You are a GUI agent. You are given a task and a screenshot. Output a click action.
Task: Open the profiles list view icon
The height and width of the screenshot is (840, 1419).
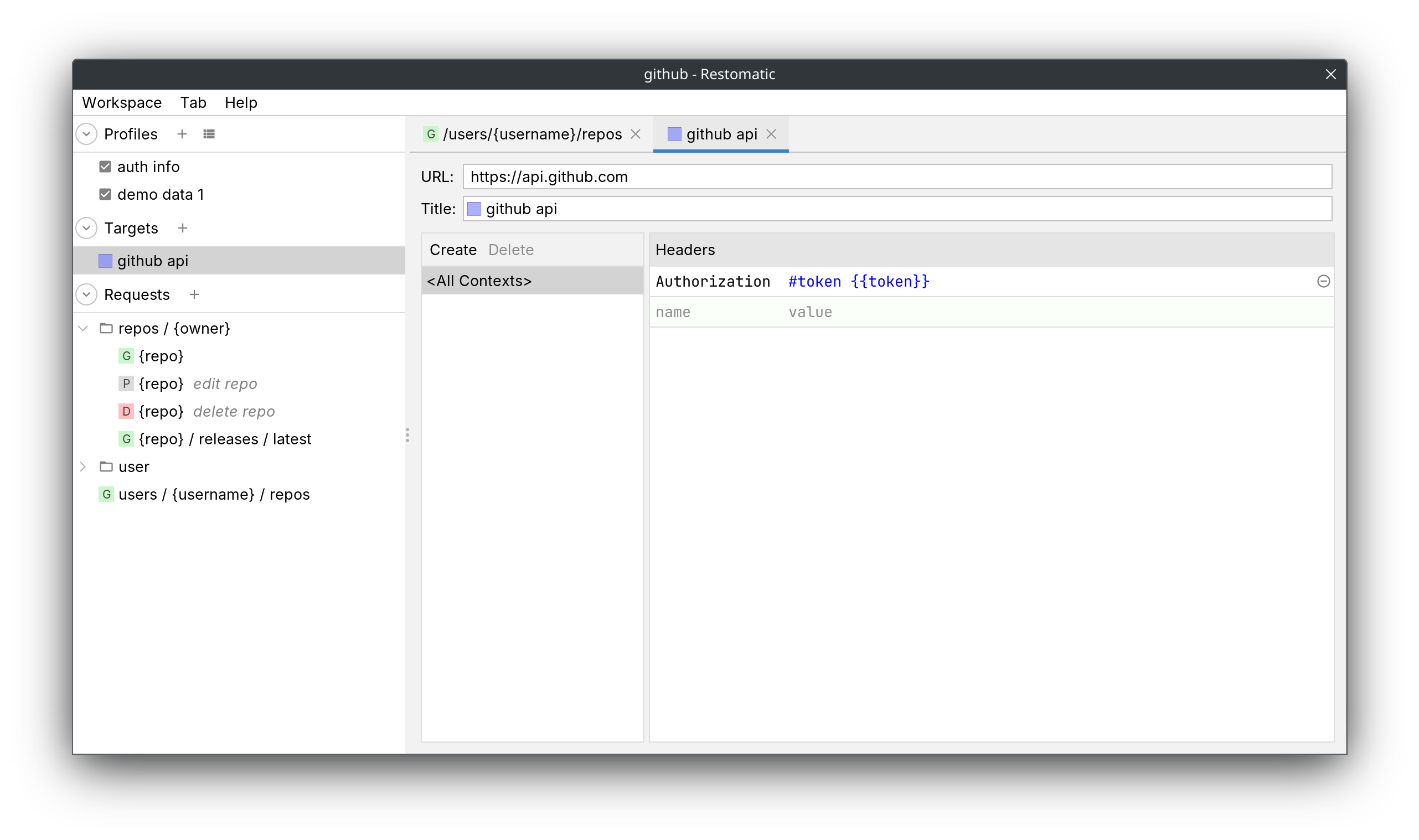point(209,134)
